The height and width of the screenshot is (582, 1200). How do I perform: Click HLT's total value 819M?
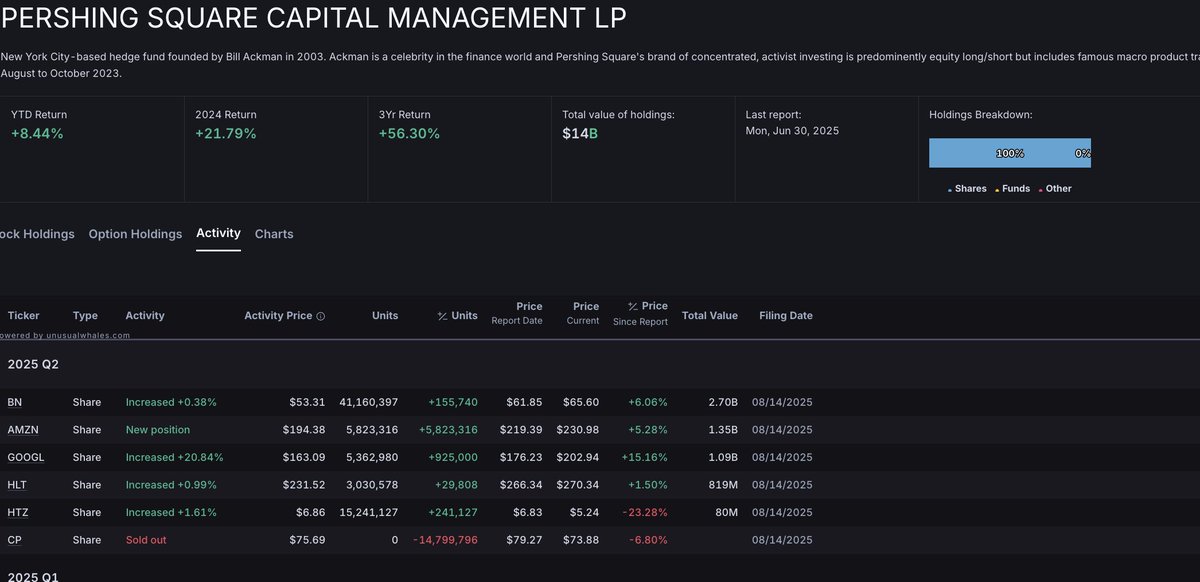(723, 485)
